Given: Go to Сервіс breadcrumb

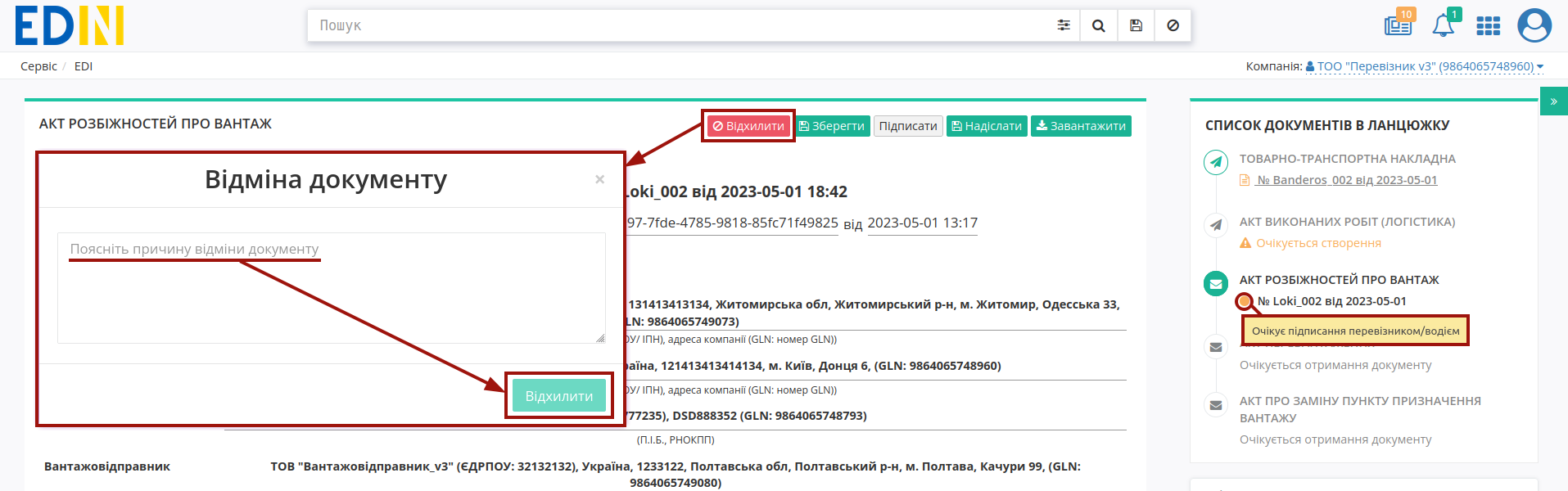Looking at the screenshot, I should 38,66.
